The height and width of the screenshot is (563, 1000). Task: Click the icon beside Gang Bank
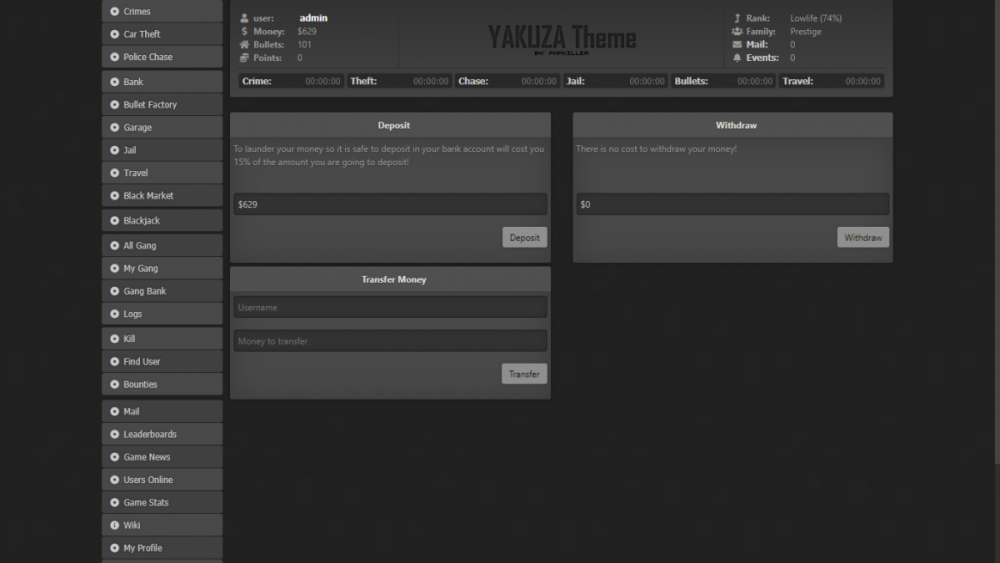pos(114,291)
